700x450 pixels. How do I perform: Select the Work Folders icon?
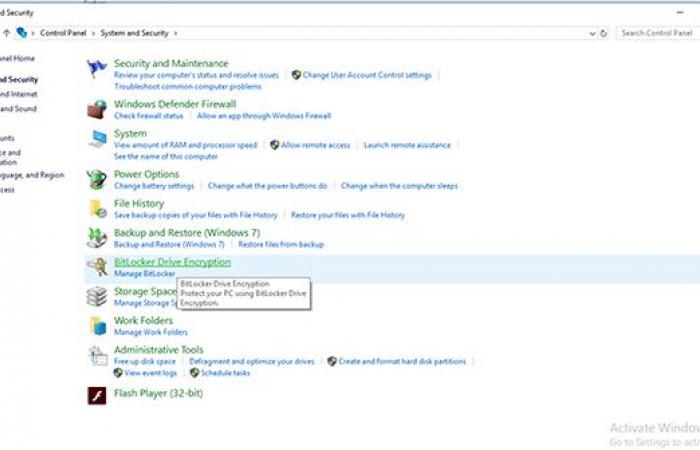pyautogui.click(x=97, y=325)
